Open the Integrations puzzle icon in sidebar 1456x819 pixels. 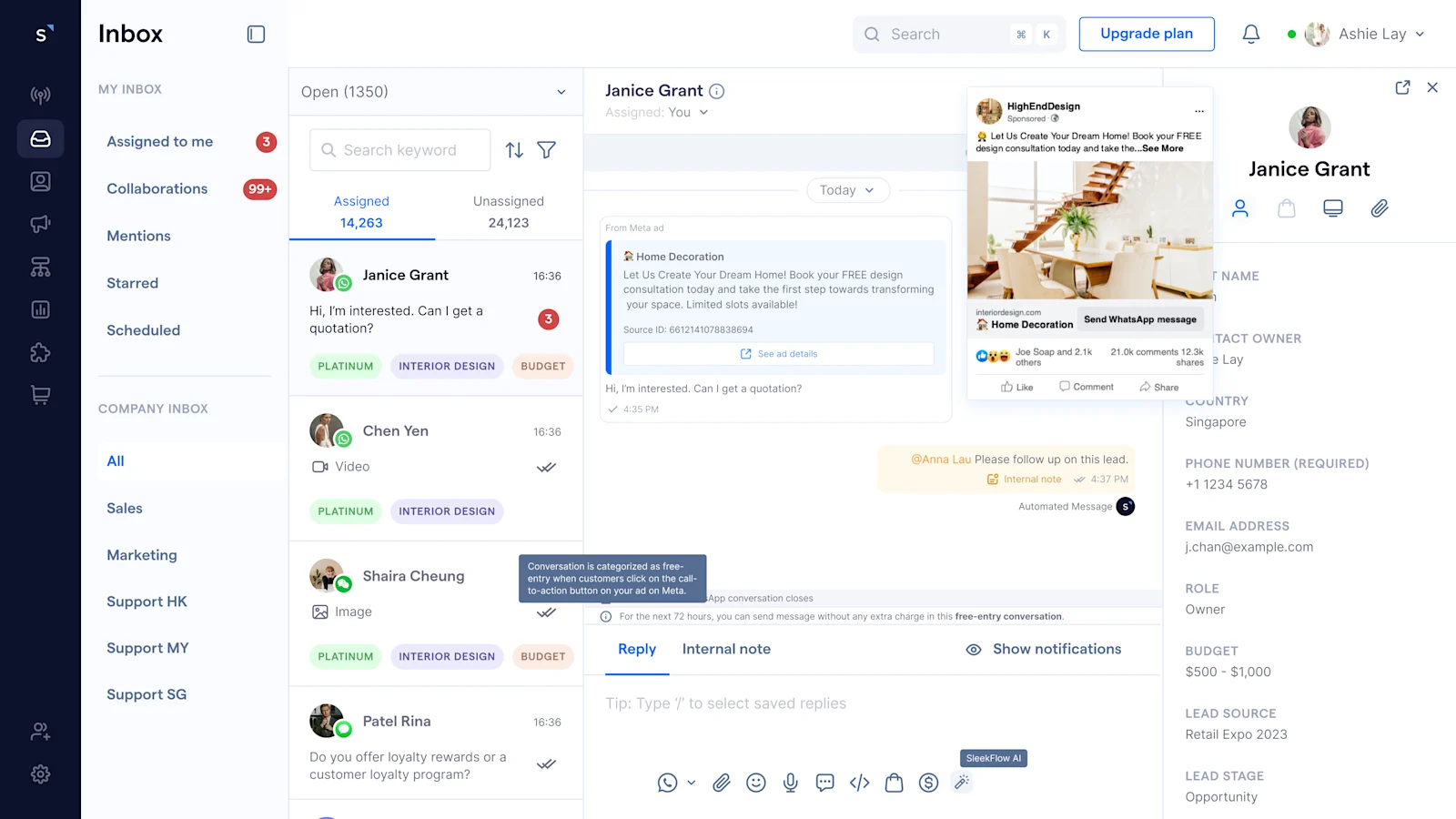(40, 352)
